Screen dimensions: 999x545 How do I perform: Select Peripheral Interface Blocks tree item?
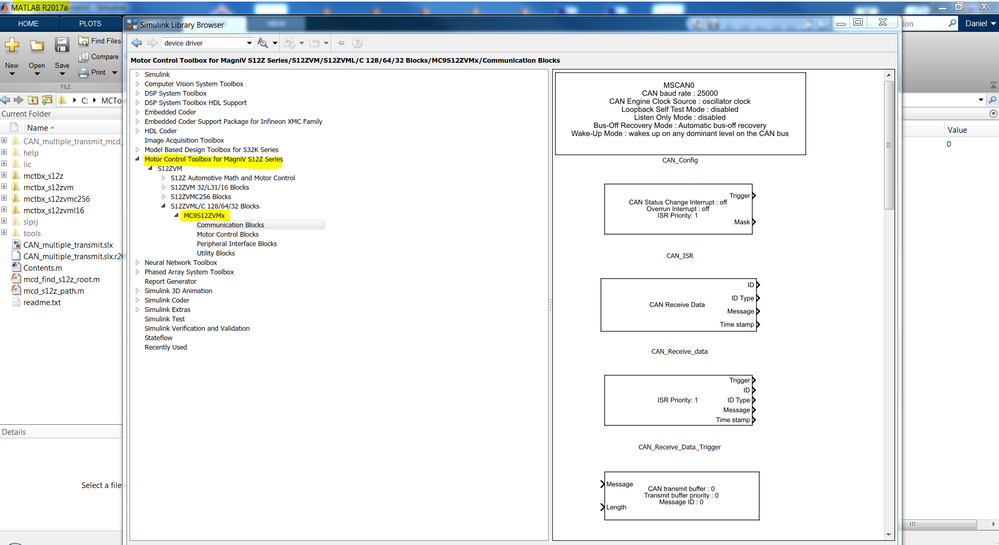point(236,243)
